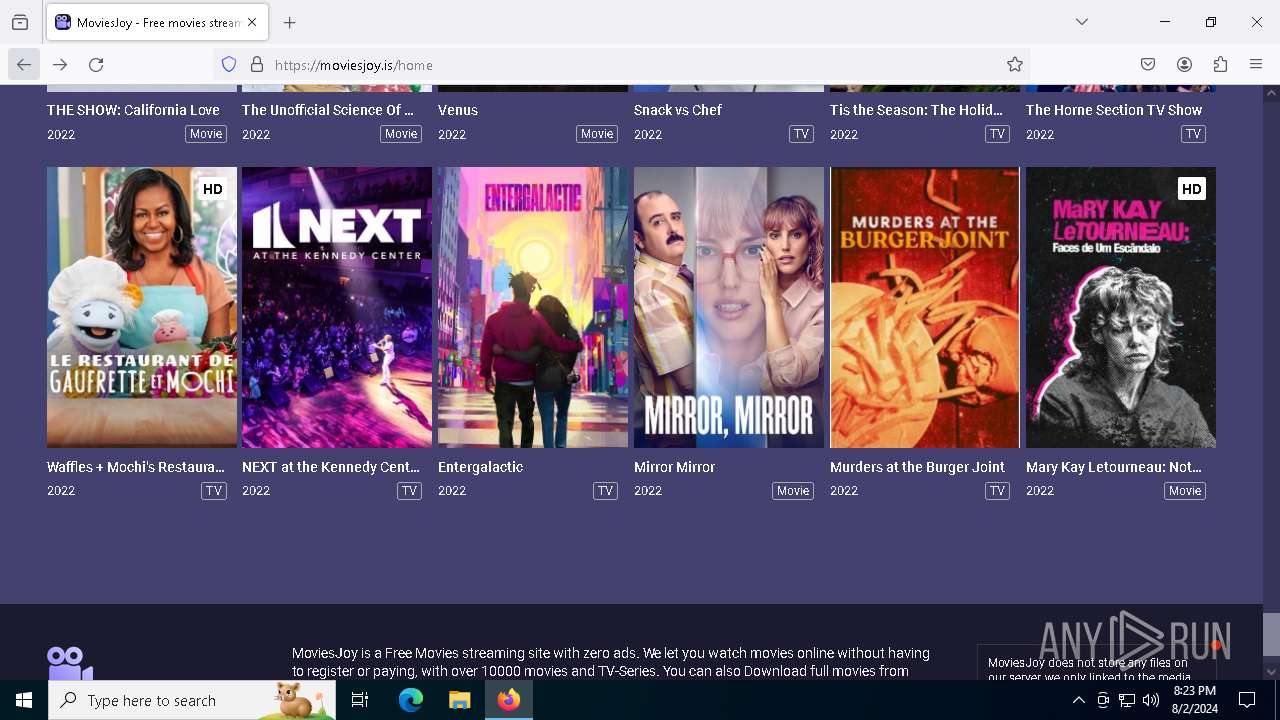Image resolution: width=1280 pixels, height=720 pixels.
Task: Open the Windows Start menu
Action: [24, 701]
